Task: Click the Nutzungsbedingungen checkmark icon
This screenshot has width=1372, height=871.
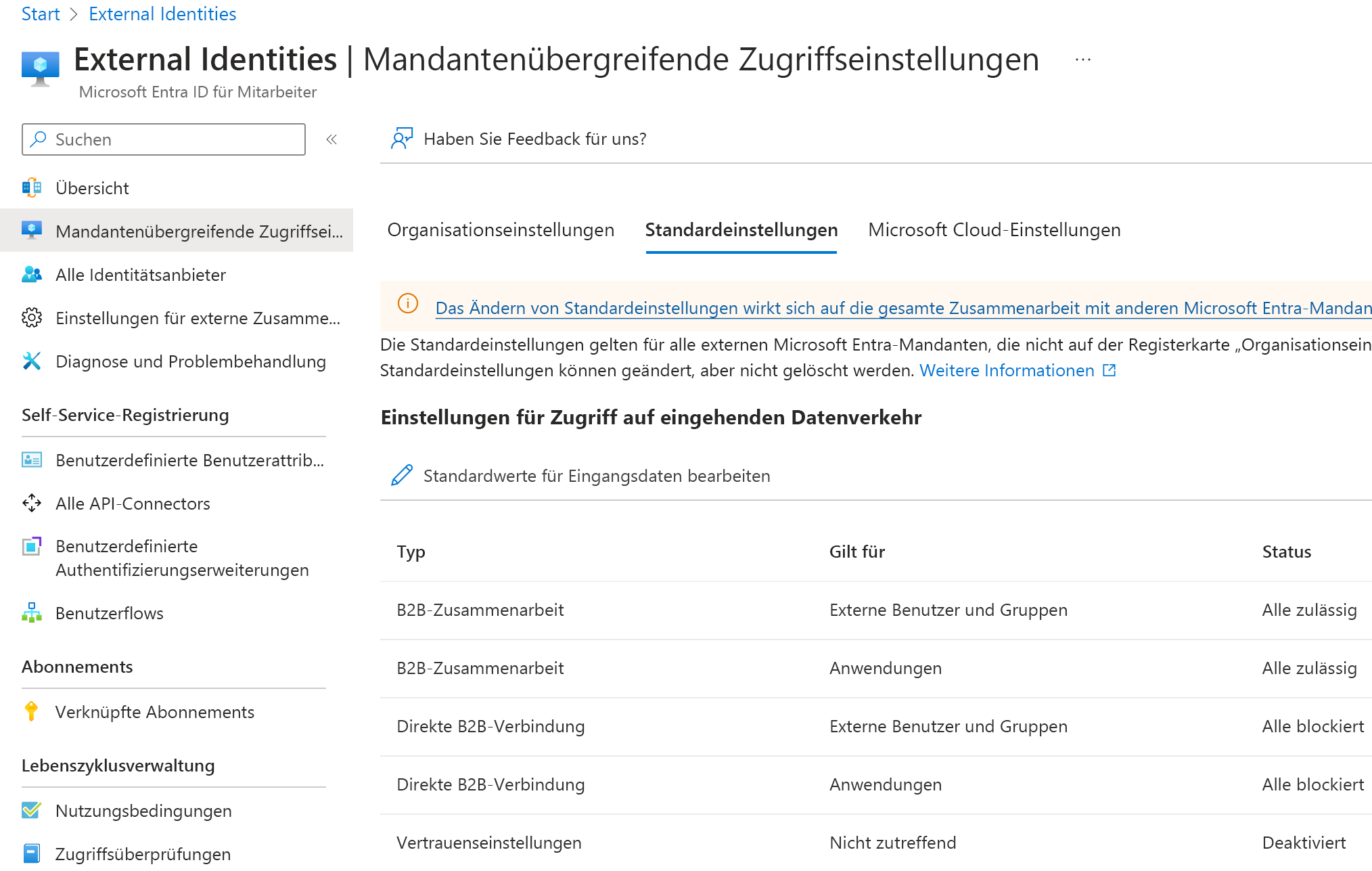Action: (x=32, y=811)
